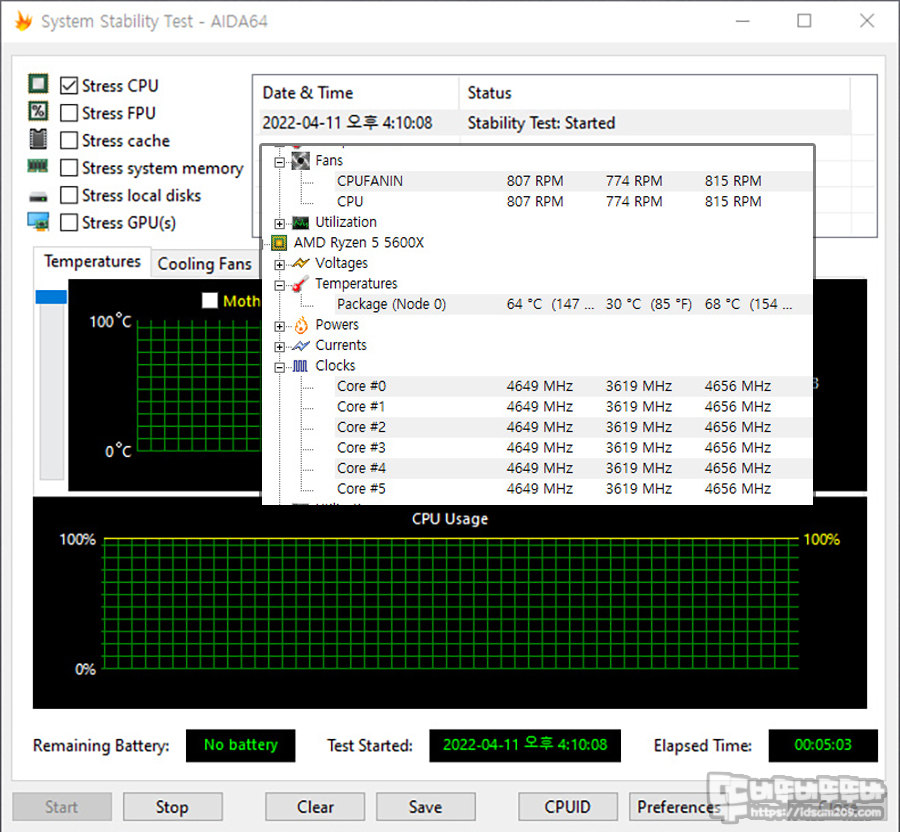
Task: Switch to the Temperatures tab
Action: click(x=92, y=262)
